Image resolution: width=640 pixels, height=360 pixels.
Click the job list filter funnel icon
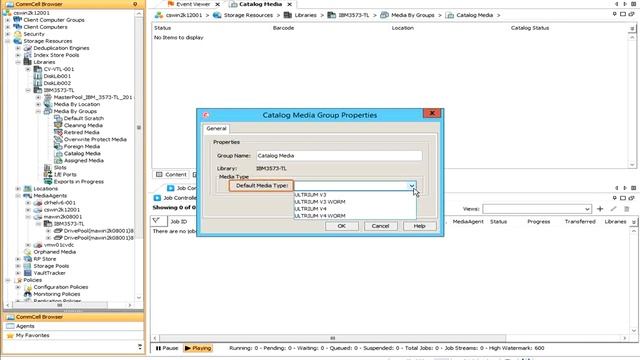(156, 221)
